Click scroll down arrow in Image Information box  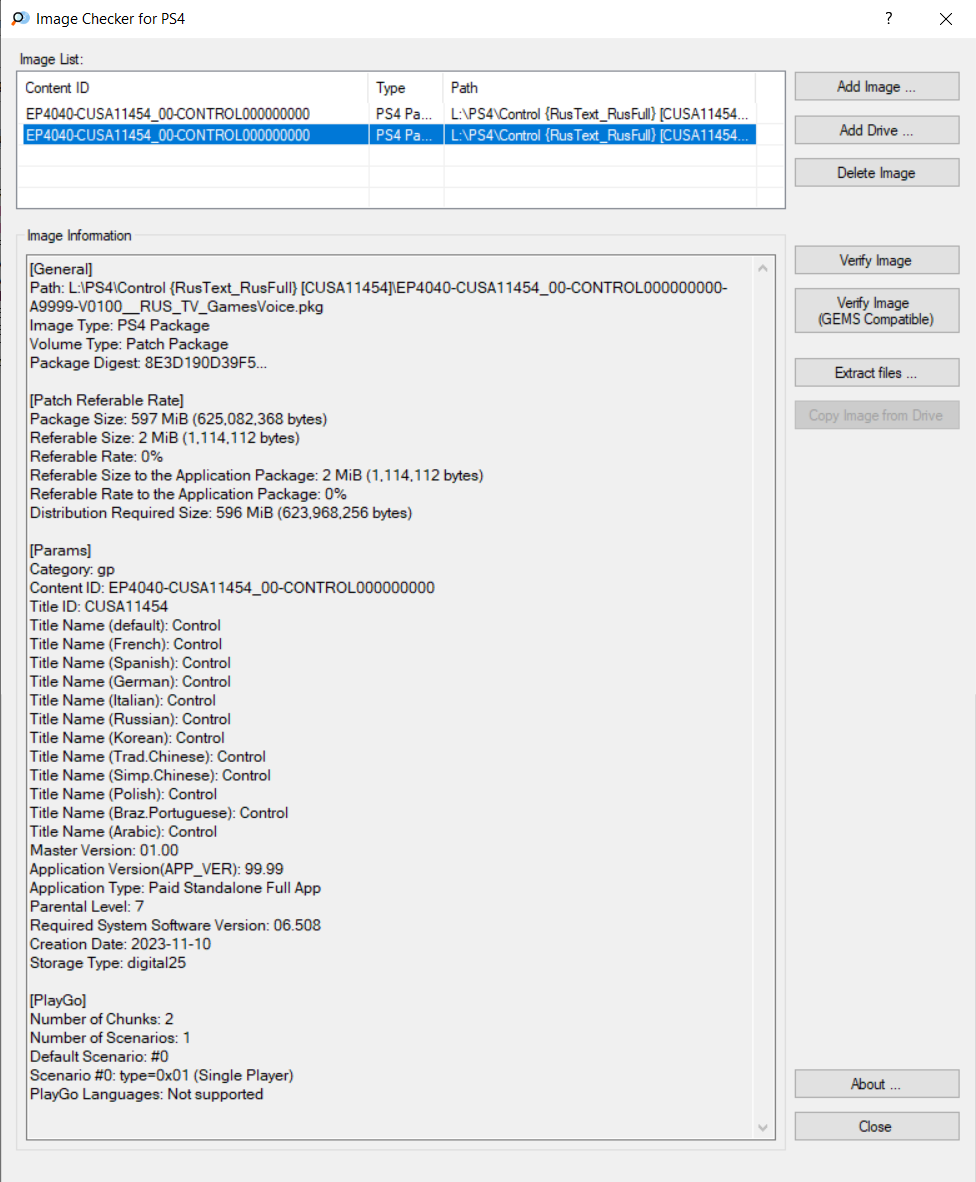pyautogui.click(x=763, y=1128)
